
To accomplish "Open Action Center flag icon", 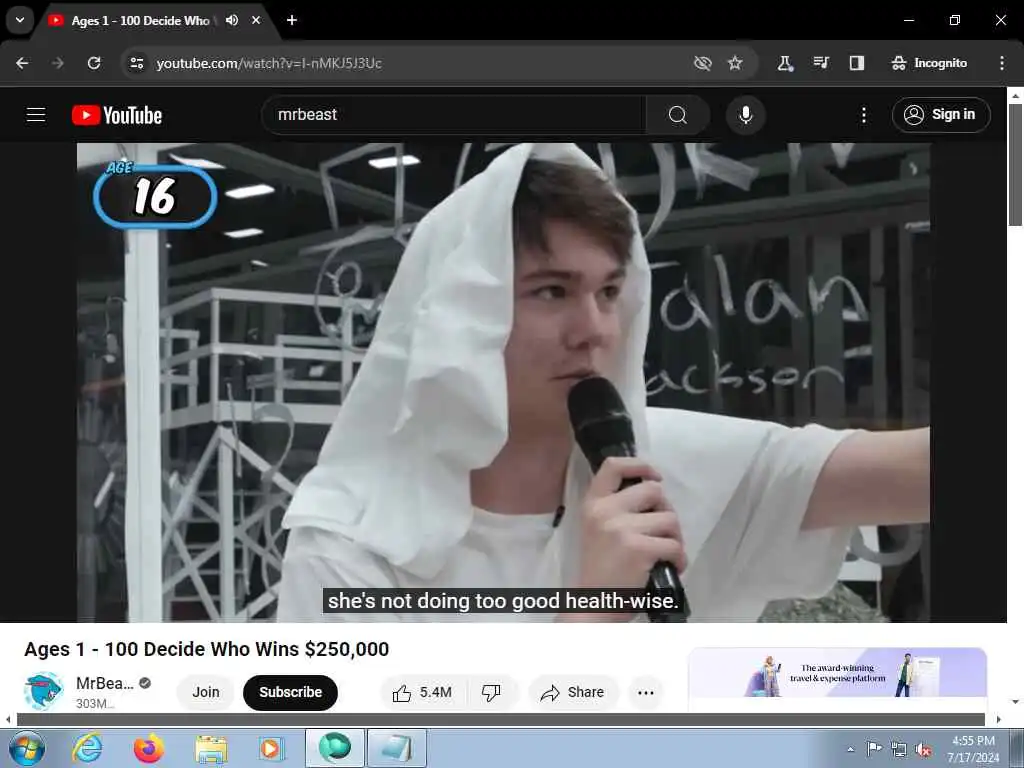I will 874,749.
